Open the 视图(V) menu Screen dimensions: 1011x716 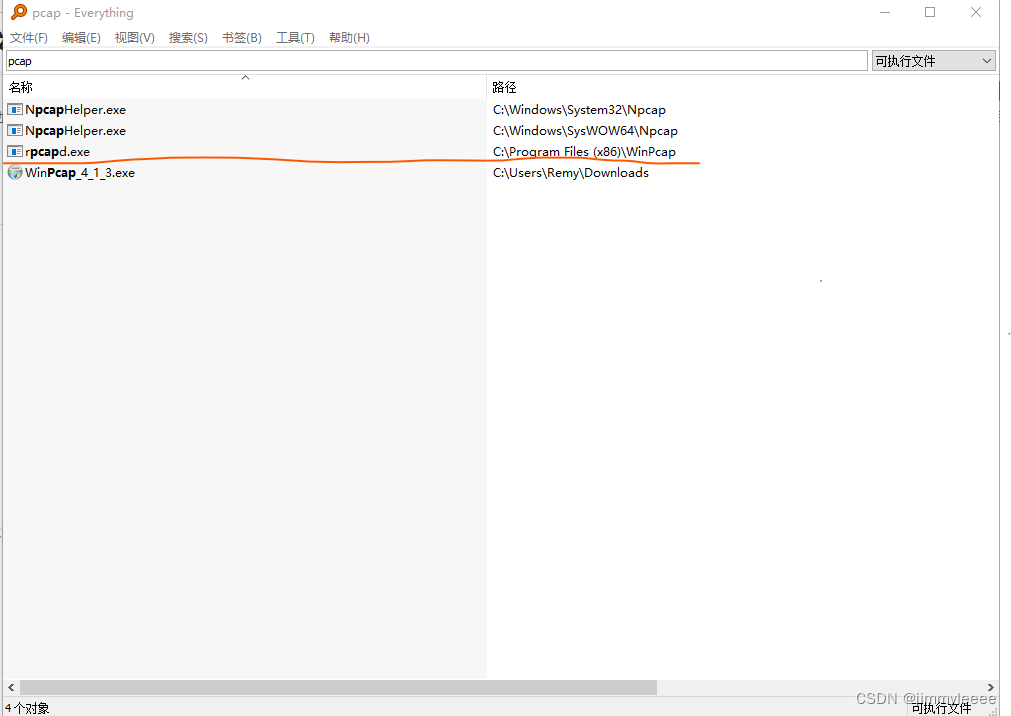(x=135, y=37)
